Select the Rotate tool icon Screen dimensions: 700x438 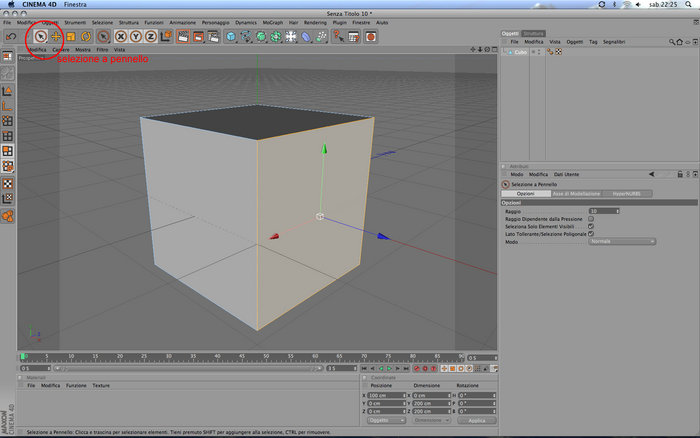86,36
